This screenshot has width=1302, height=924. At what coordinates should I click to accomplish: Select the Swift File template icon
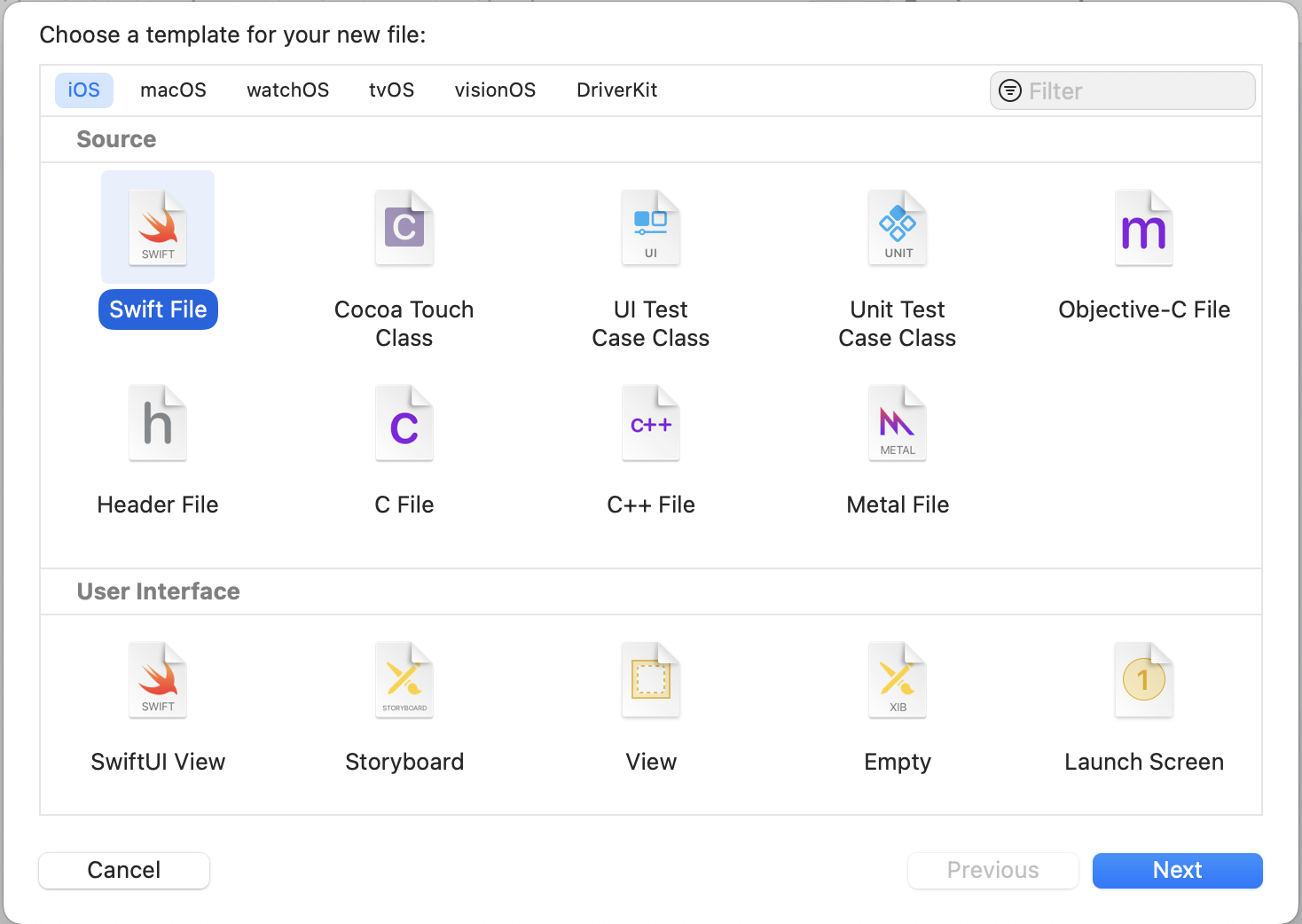click(x=158, y=227)
